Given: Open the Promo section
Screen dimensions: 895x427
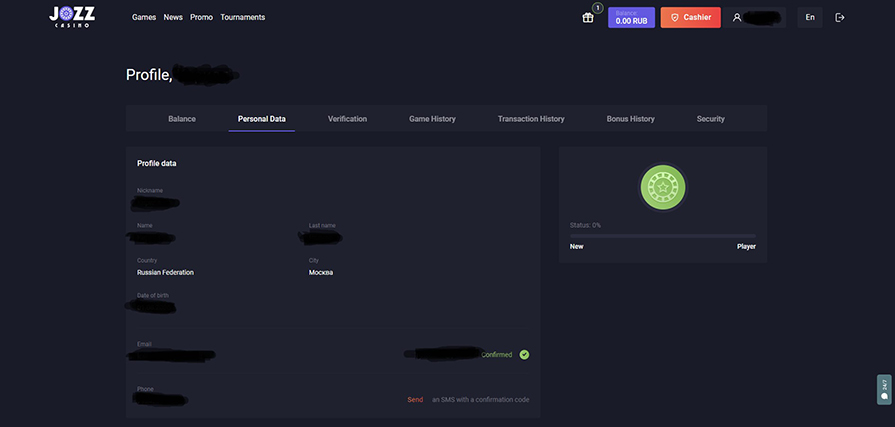Looking at the screenshot, I should [201, 17].
